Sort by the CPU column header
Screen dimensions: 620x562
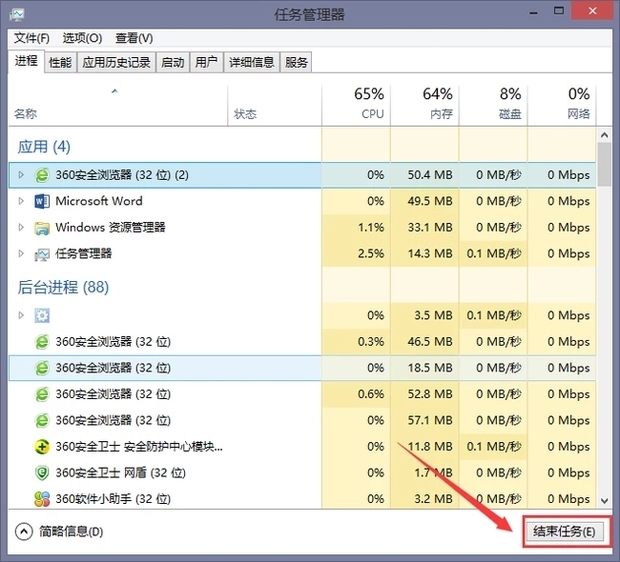point(356,106)
